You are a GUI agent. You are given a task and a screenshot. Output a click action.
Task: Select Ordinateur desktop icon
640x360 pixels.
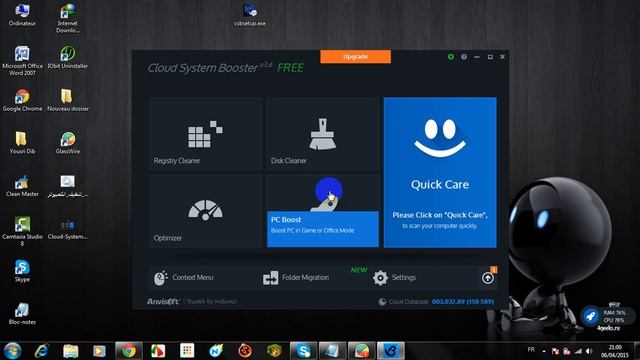tap(22, 15)
